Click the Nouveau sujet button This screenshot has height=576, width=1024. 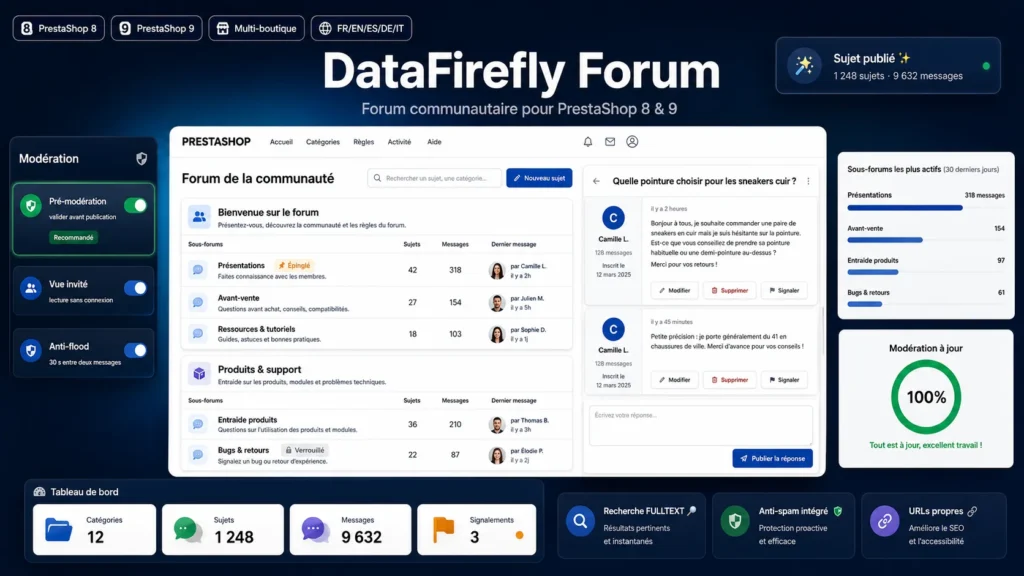[x=539, y=178]
